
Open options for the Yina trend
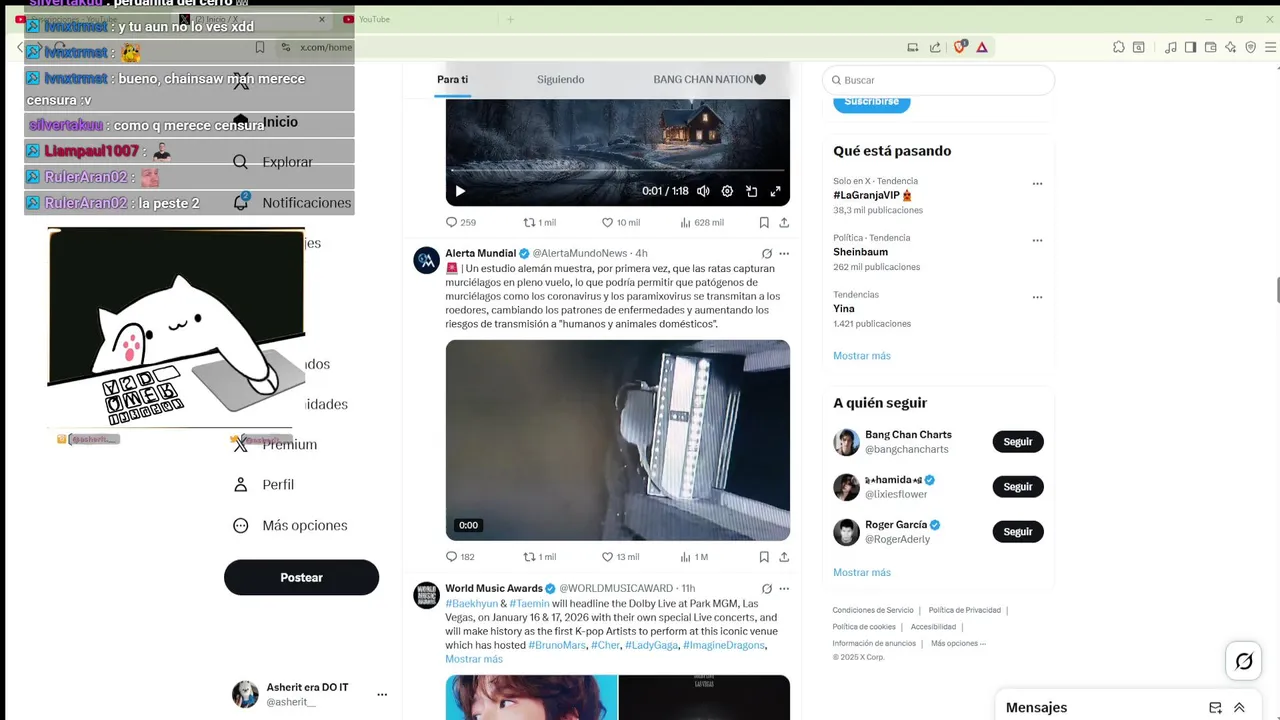coord(1037,298)
